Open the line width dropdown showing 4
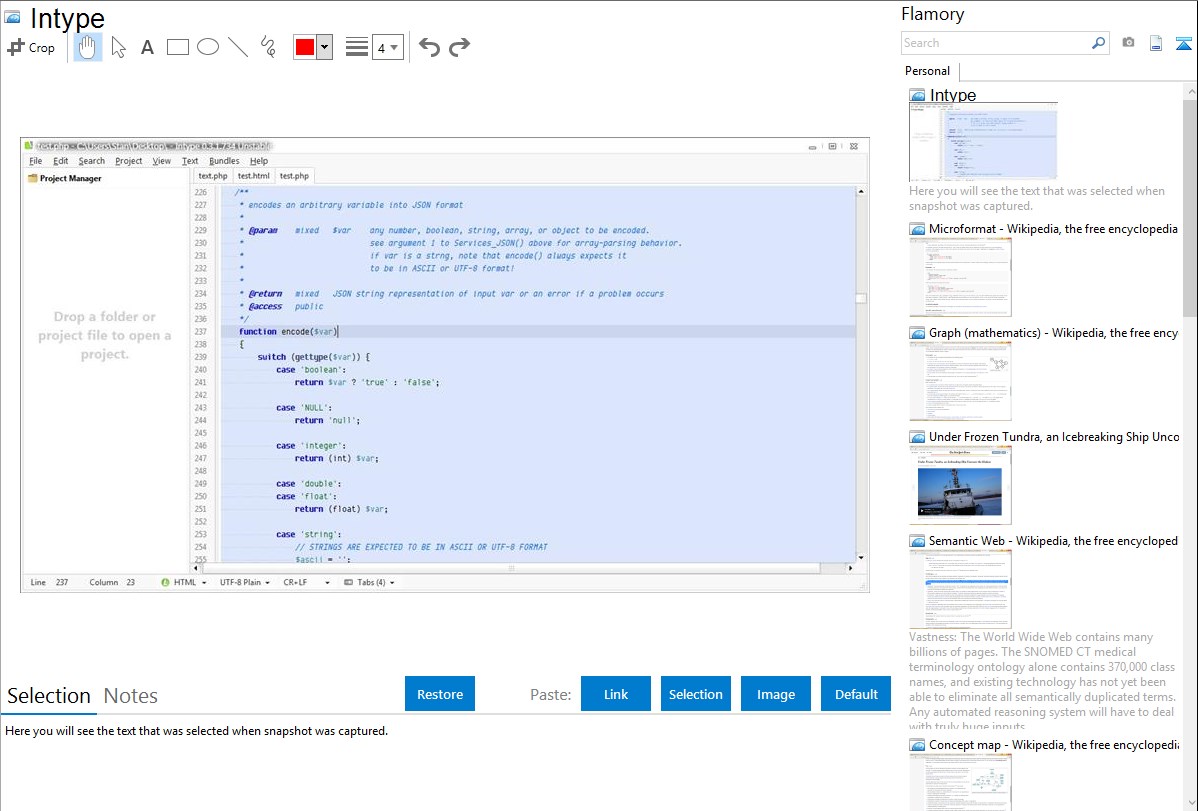 [388, 47]
